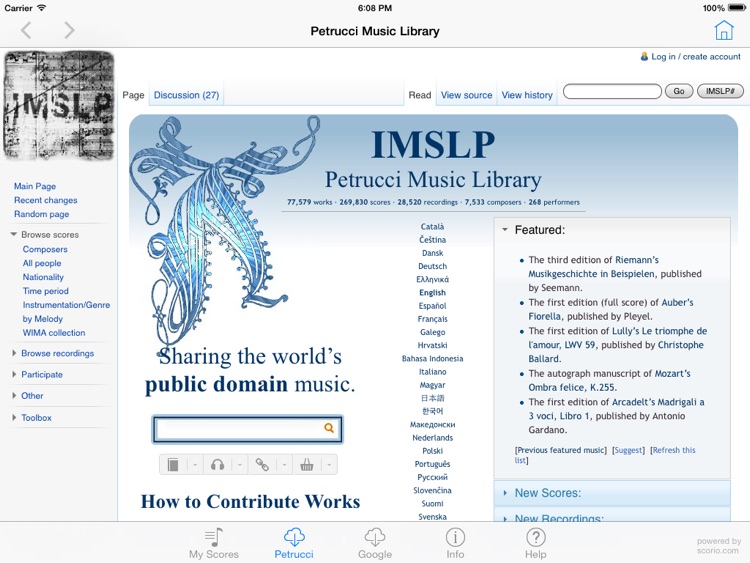Focus the top wiki search field
The image size is (750, 563).
[x=612, y=91]
